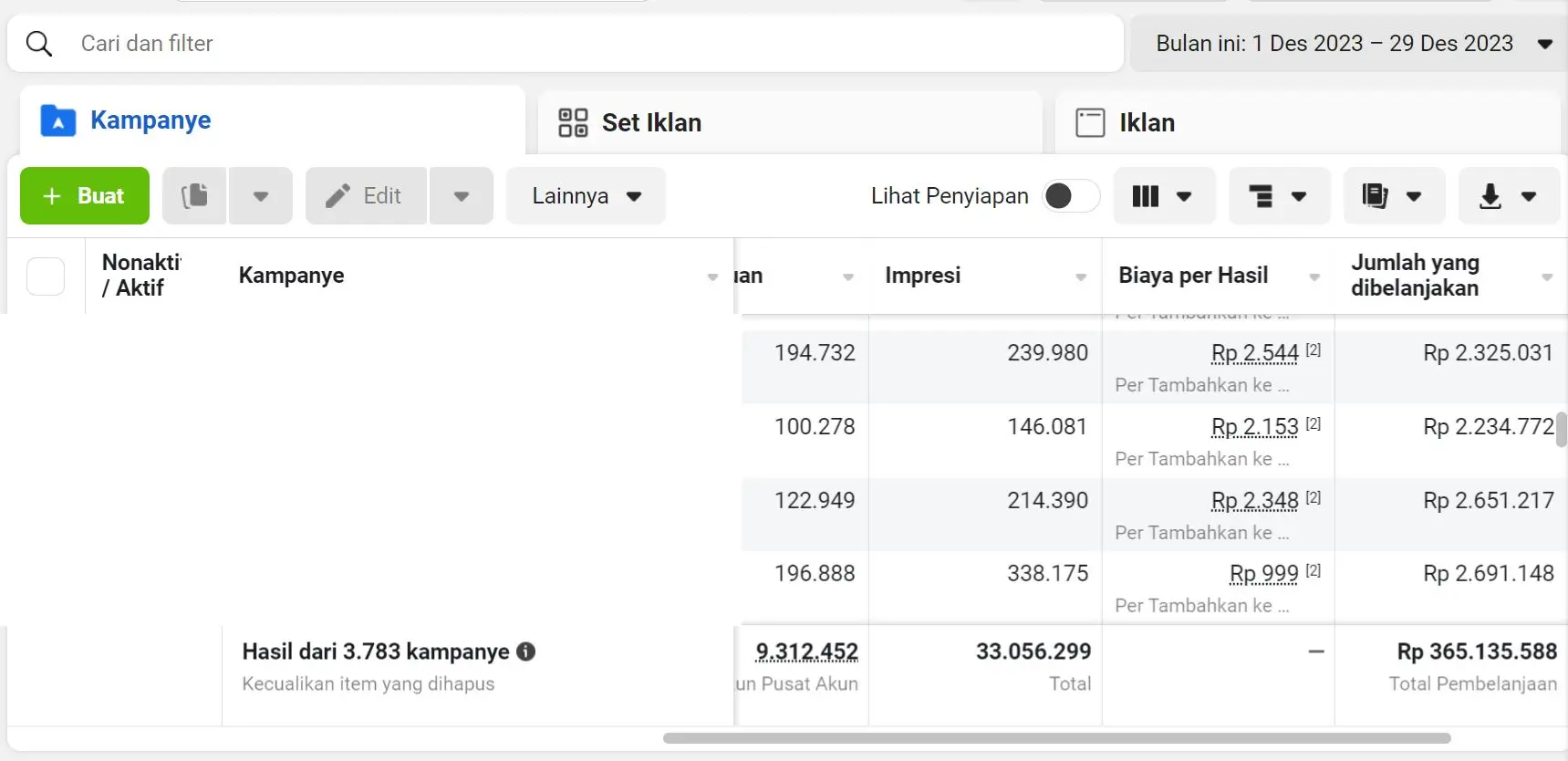Open Impresi column header arrow

[1081, 276]
